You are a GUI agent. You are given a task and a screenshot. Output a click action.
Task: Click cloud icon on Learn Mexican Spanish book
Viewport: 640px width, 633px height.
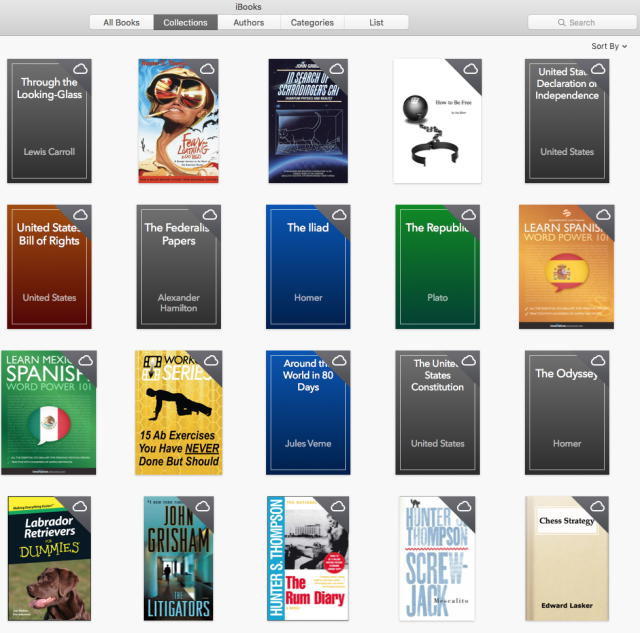click(86, 360)
